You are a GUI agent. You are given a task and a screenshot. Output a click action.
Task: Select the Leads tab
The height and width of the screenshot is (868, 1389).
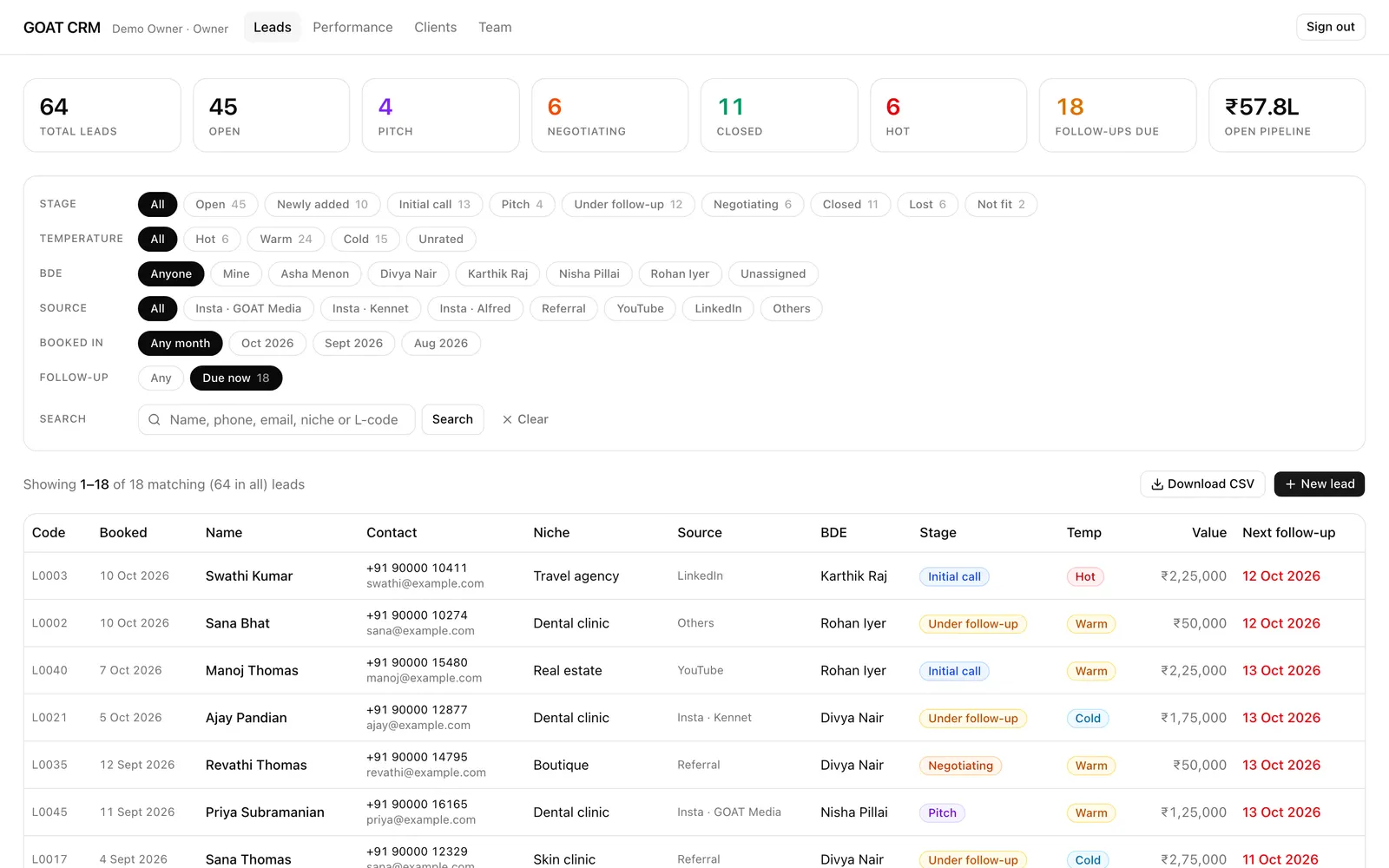pyautogui.click(x=272, y=27)
